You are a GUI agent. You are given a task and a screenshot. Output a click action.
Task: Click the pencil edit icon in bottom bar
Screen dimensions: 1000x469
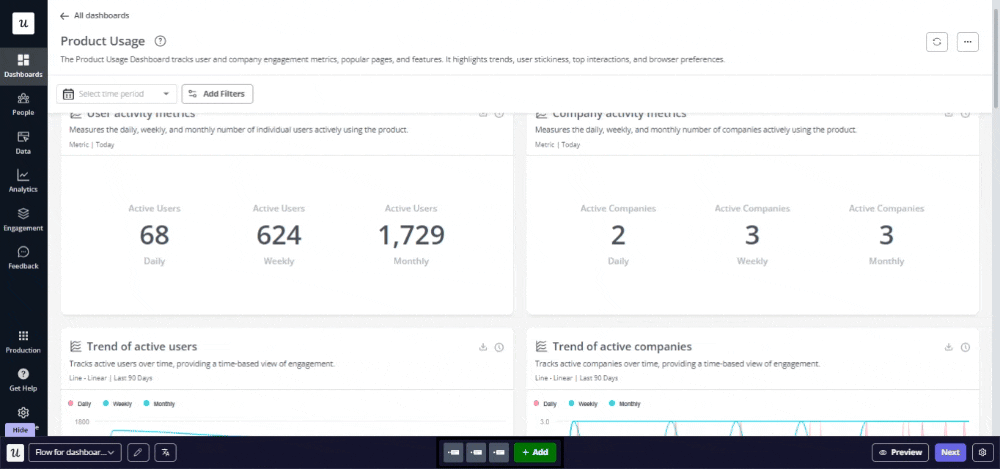pyautogui.click(x=137, y=452)
